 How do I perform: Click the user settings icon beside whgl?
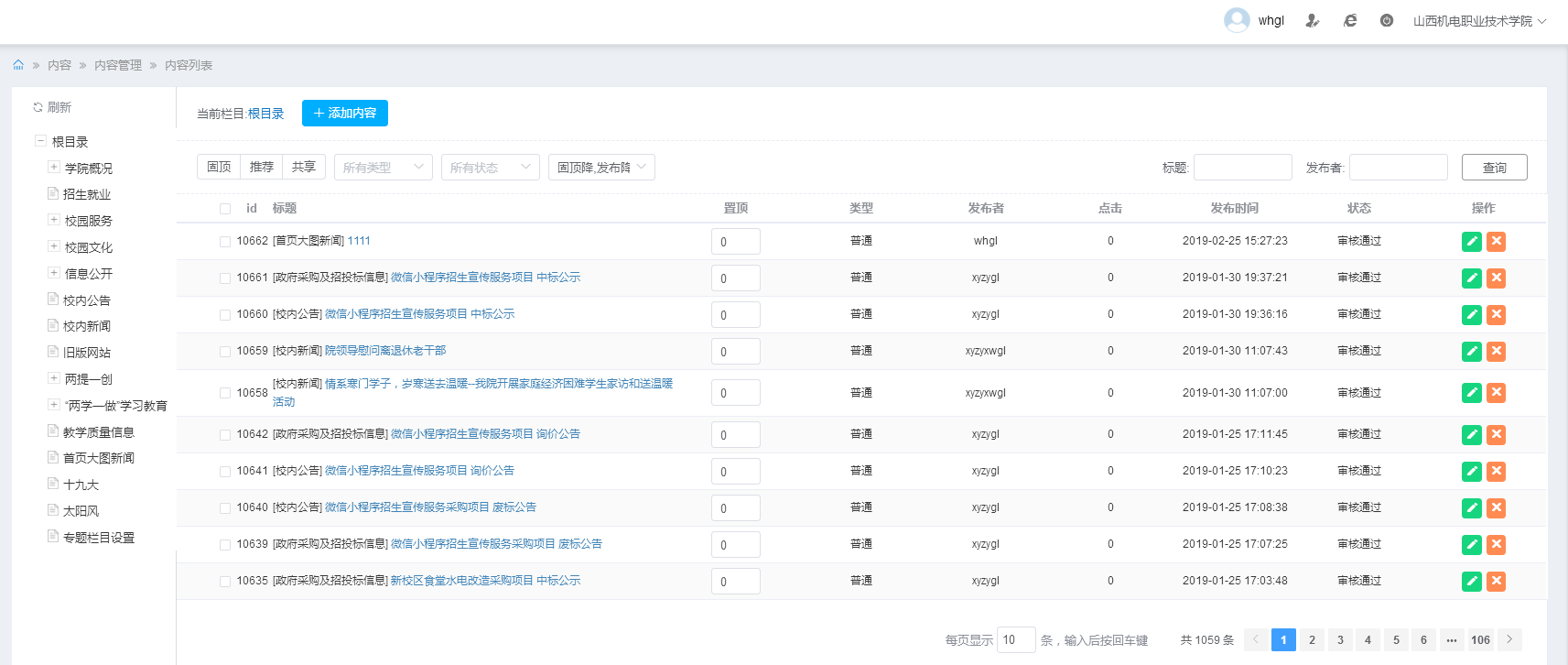[1312, 21]
